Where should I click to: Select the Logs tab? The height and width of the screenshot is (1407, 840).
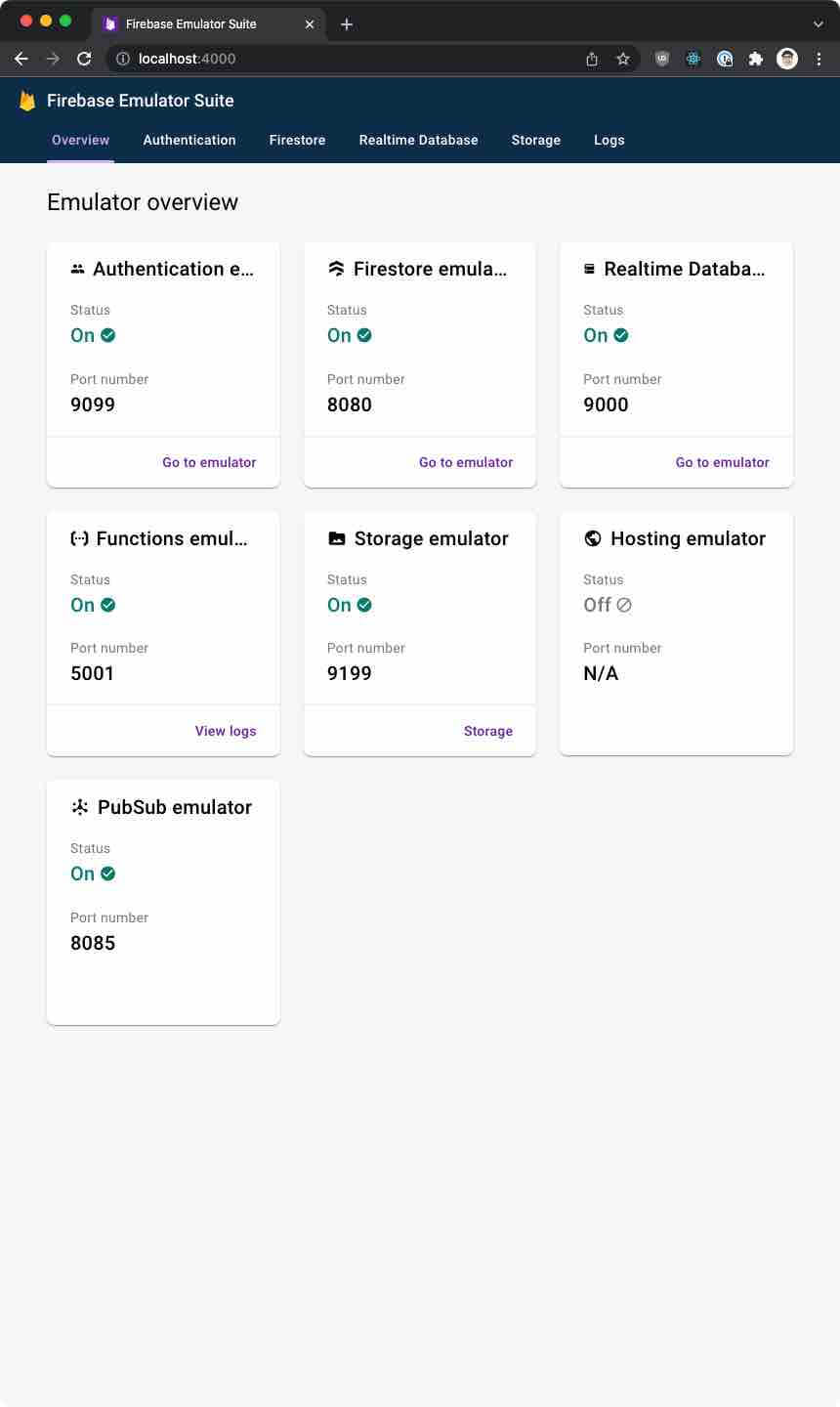[x=609, y=140]
